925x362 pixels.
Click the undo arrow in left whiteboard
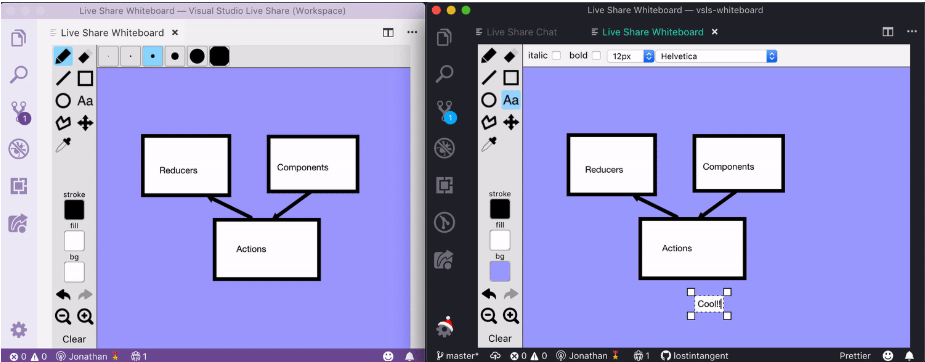click(x=63, y=295)
